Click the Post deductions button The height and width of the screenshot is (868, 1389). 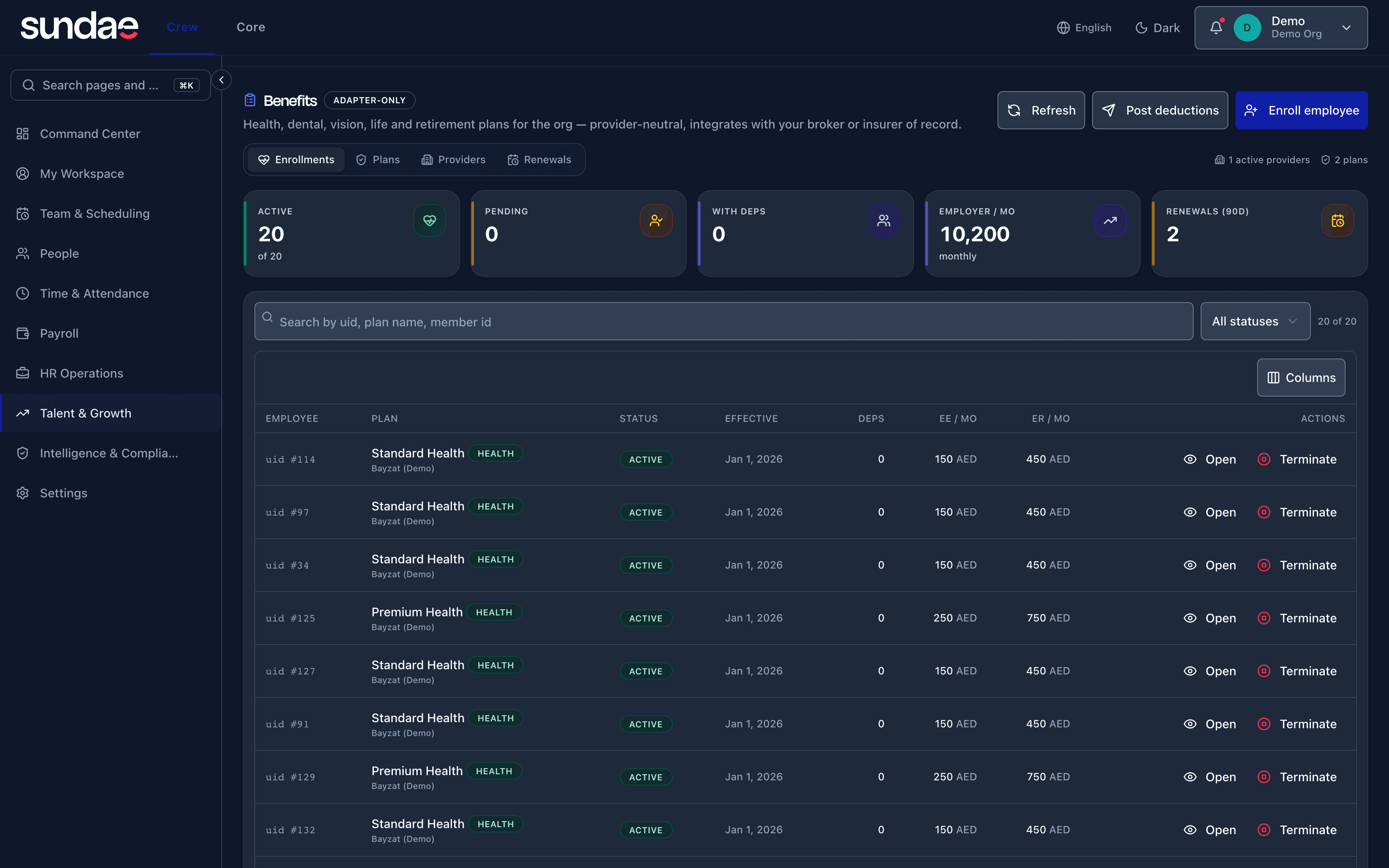click(1159, 110)
